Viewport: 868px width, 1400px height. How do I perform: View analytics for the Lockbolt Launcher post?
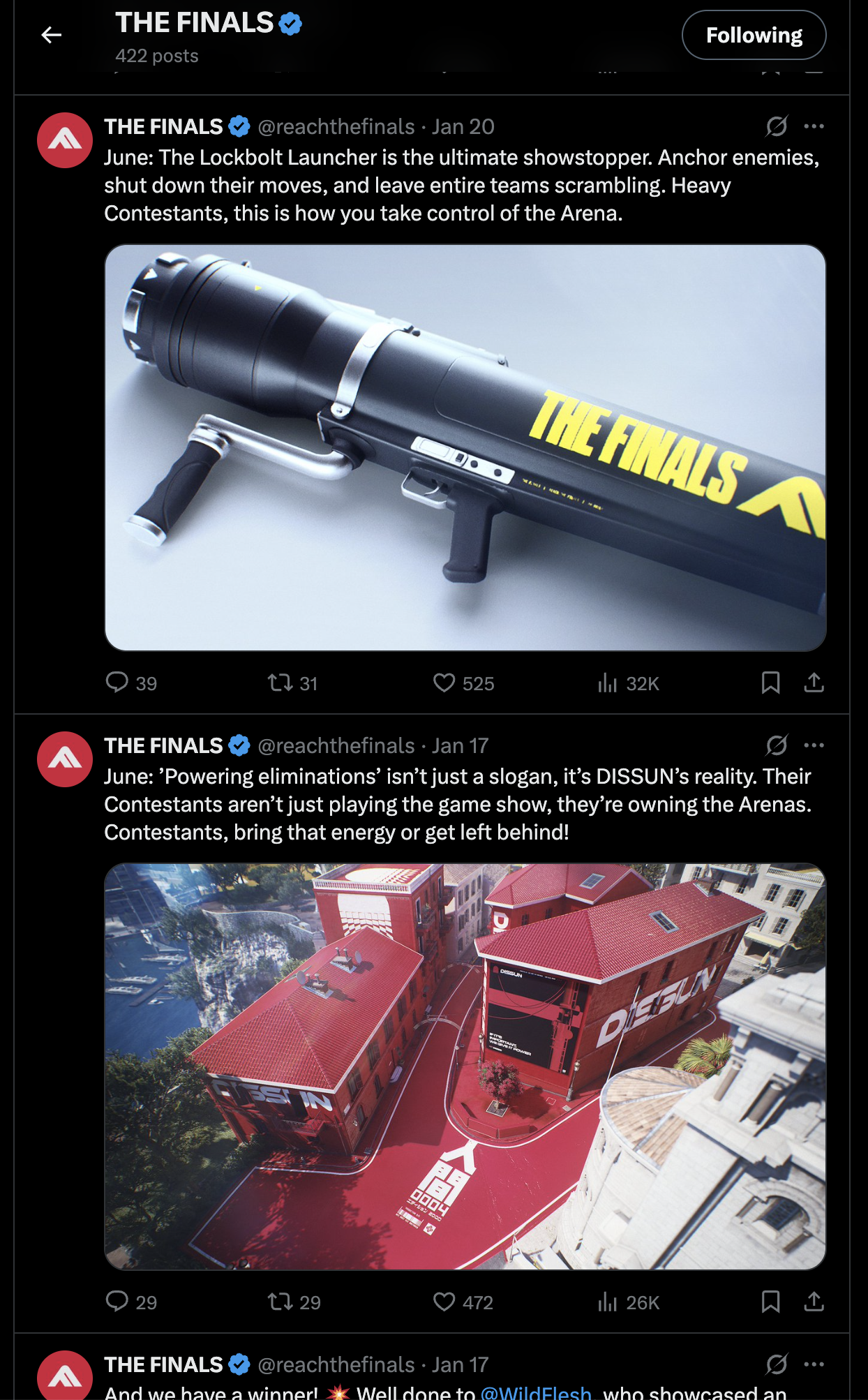click(x=628, y=683)
